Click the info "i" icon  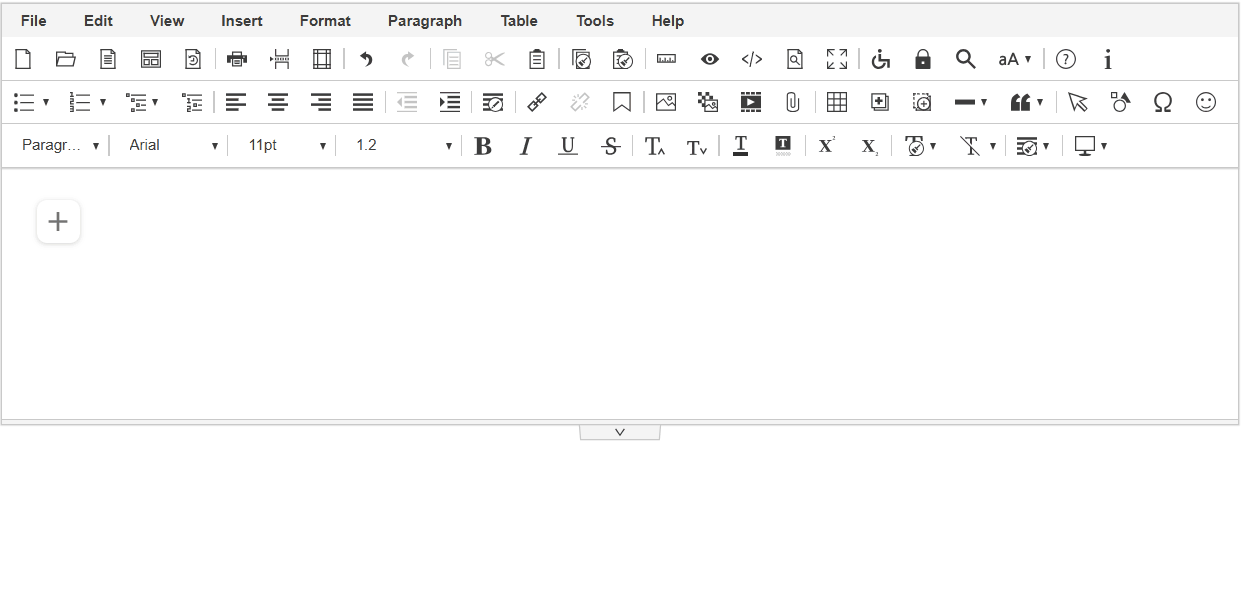[x=1108, y=59]
